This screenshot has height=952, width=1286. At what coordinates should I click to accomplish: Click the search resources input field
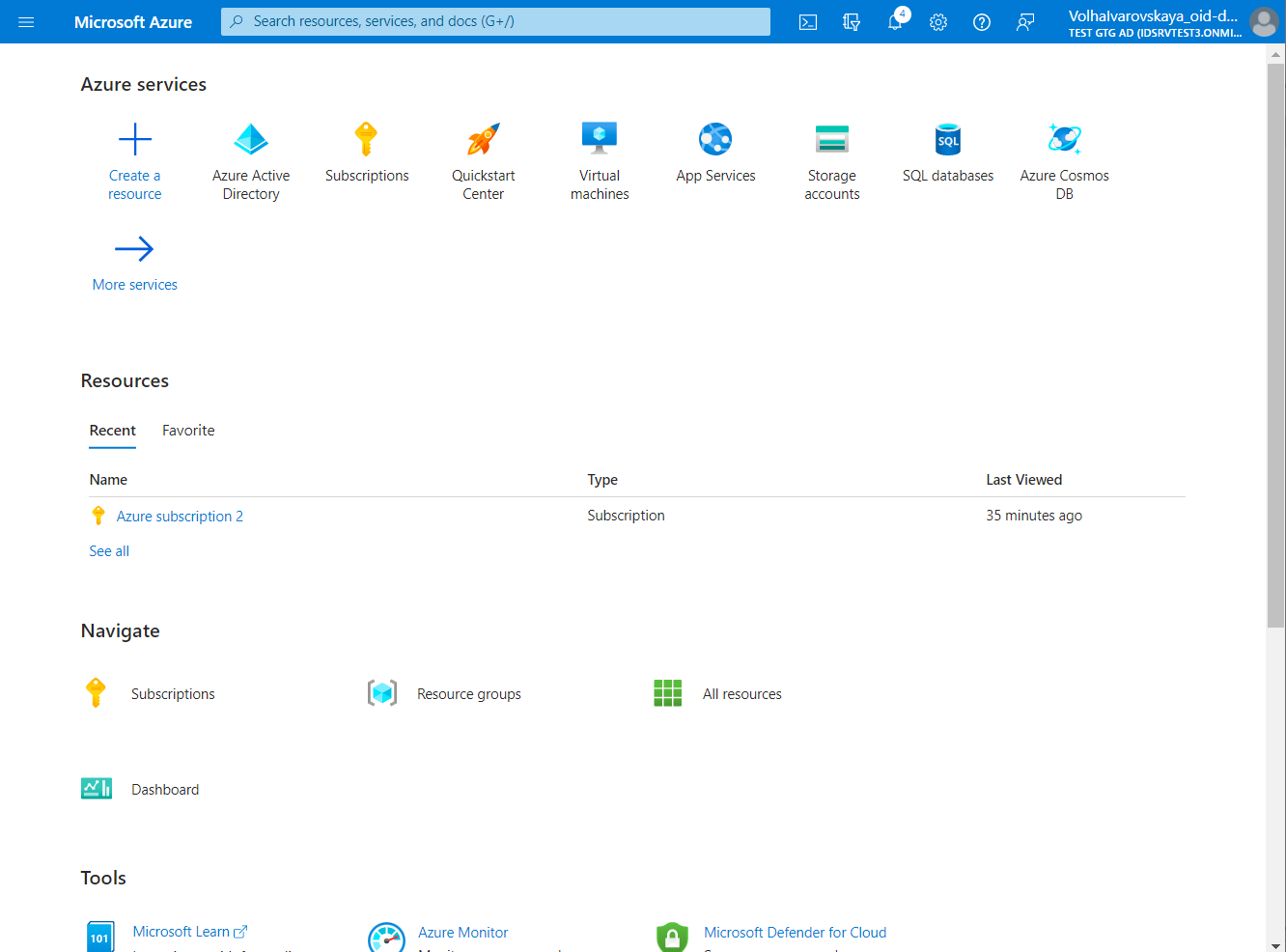click(494, 21)
